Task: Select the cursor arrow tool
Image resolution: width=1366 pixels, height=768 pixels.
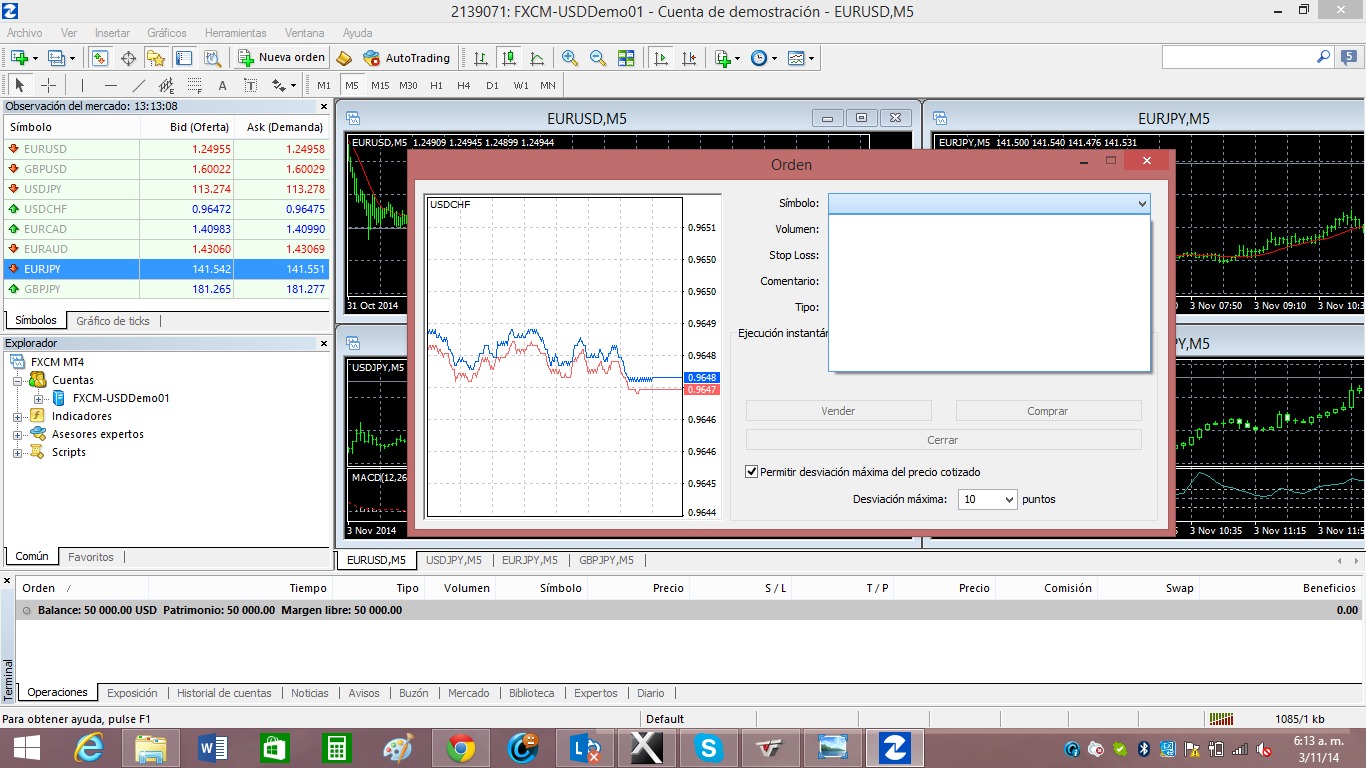Action: pos(20,85)
